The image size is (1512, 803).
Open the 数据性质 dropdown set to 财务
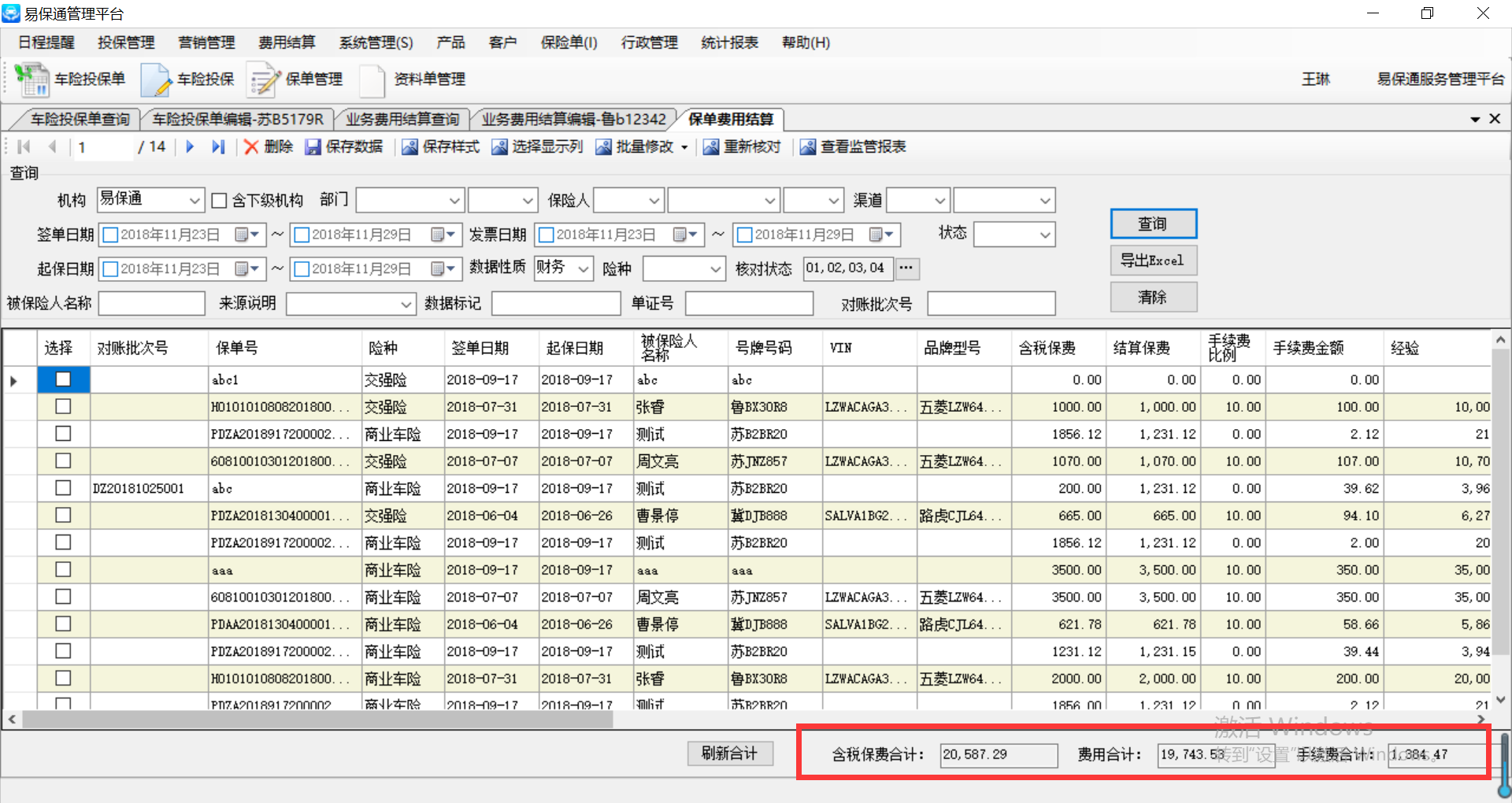(x=584, y=269)
